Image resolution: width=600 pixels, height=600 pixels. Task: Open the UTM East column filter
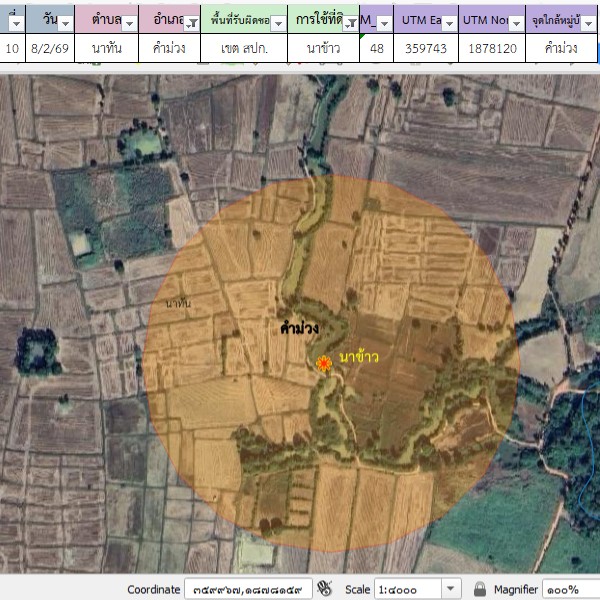449,24
